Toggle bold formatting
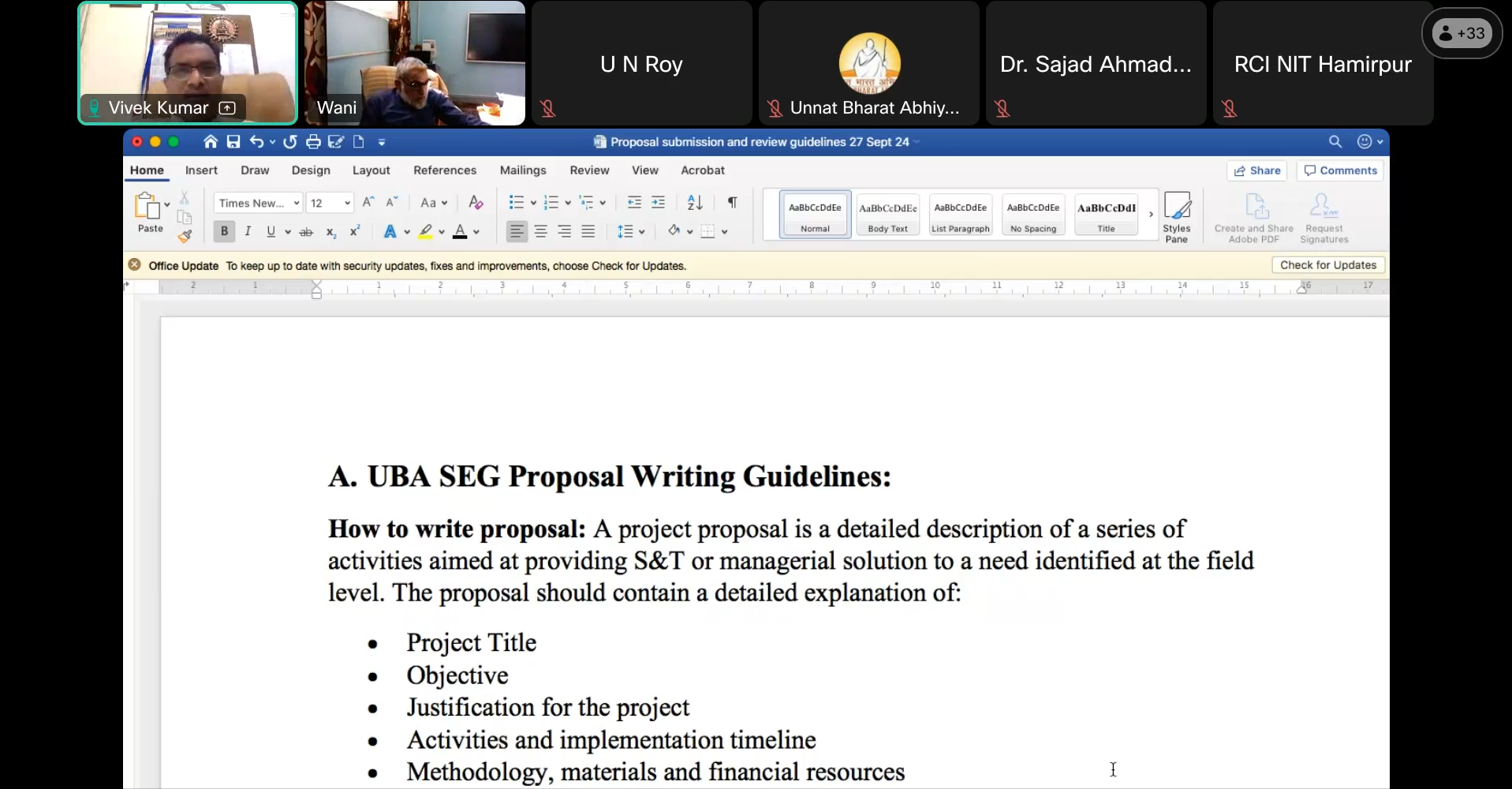The image size is (1512, 789). 225,231
